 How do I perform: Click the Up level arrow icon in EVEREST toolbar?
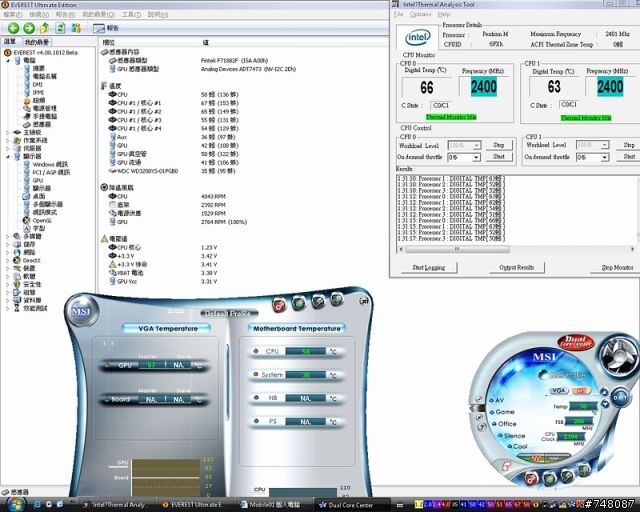pos(44,28)
